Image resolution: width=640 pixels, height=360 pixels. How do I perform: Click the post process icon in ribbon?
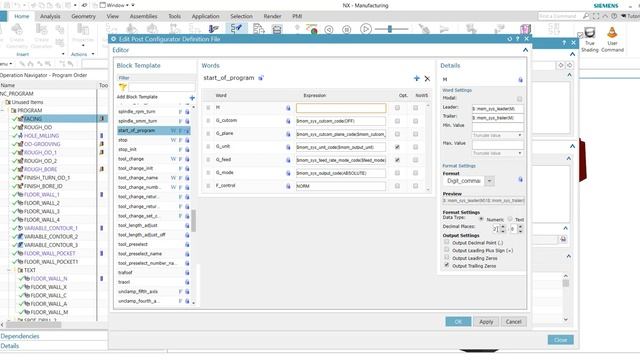258,29
